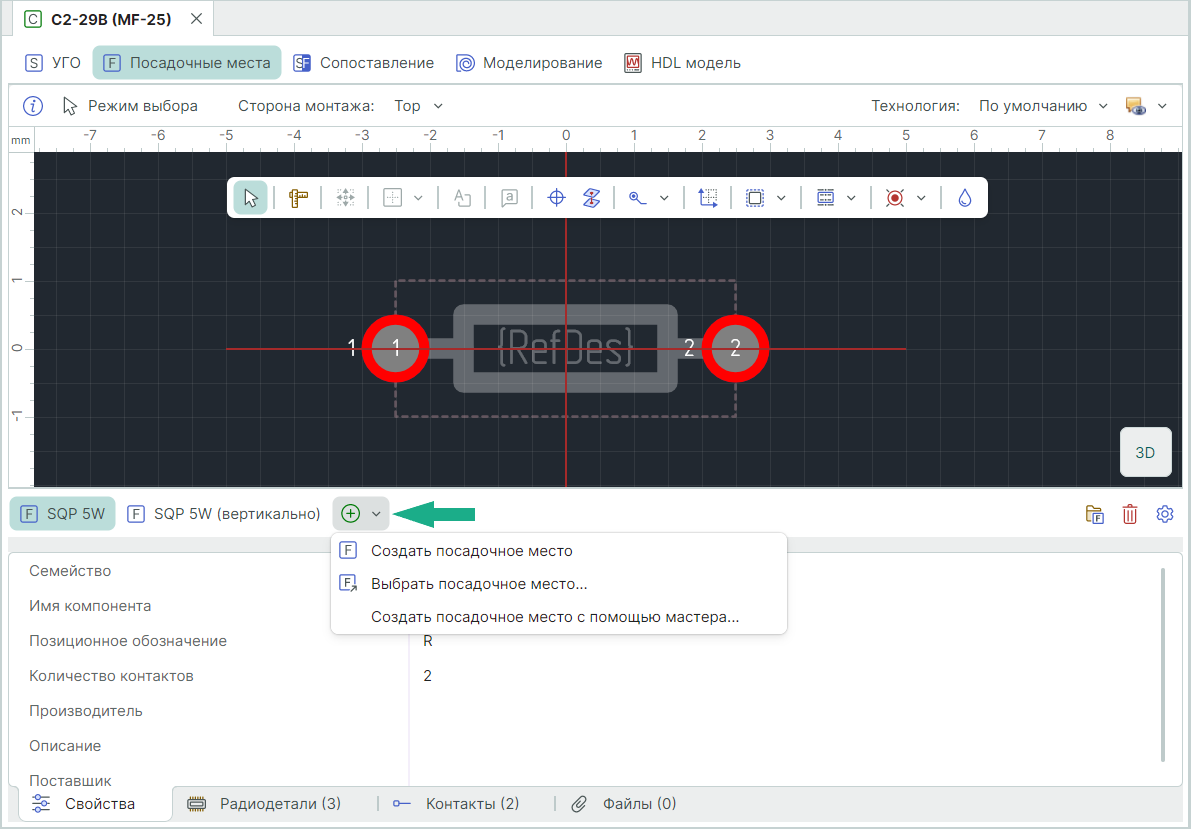
Task: Click pad 2 on the footprint canvas
Action: pos(735,348)
